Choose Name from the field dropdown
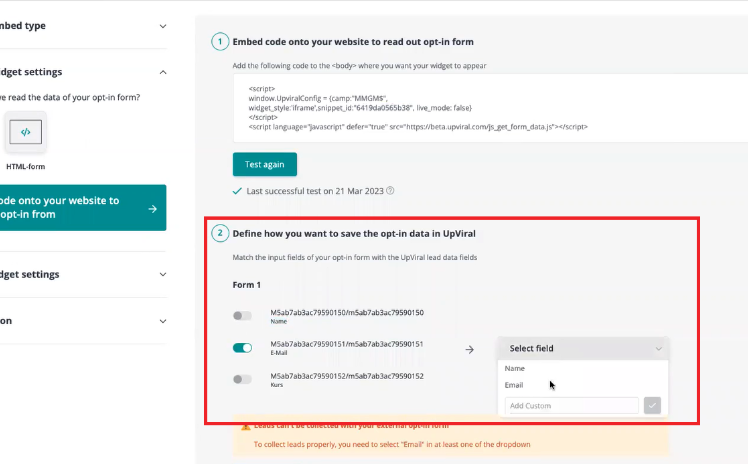The width and height of the screenshot is (748, 464). [x=515, y=368]
